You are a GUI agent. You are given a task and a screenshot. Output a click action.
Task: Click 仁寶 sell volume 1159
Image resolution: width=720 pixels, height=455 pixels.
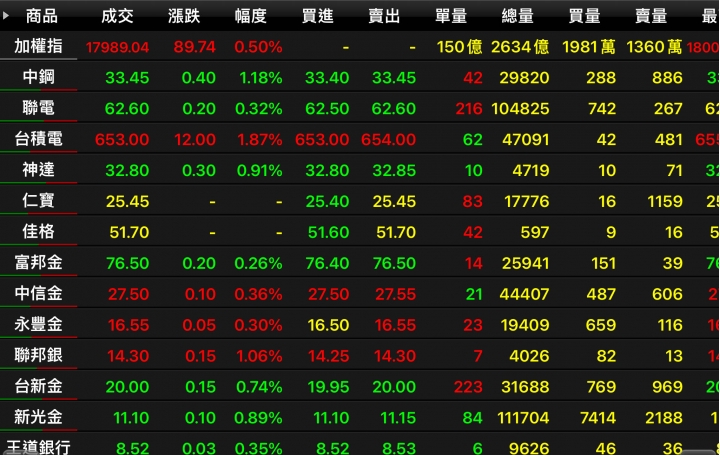(665, 202)
